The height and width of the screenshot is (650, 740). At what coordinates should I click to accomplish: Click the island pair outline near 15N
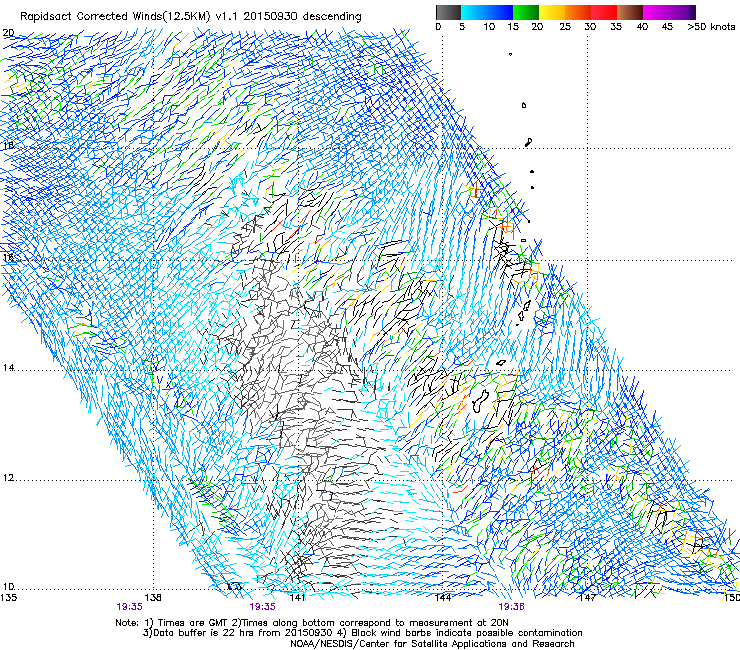(x=524, y=312)
